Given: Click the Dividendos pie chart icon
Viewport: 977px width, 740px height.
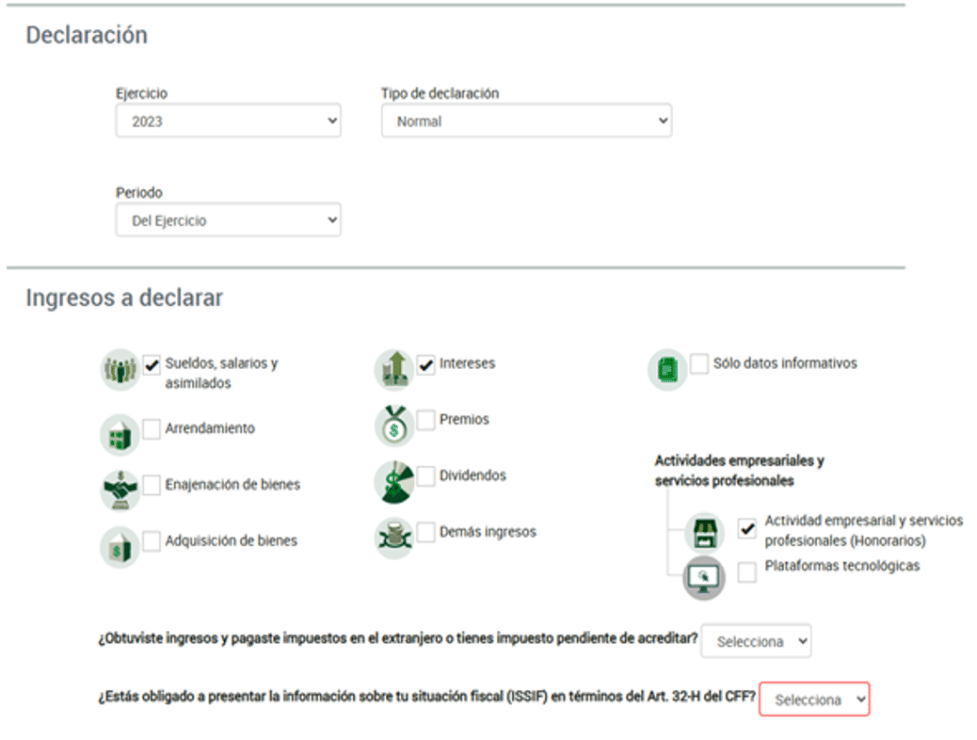Looking at the screenshot, I should (394, 482).
